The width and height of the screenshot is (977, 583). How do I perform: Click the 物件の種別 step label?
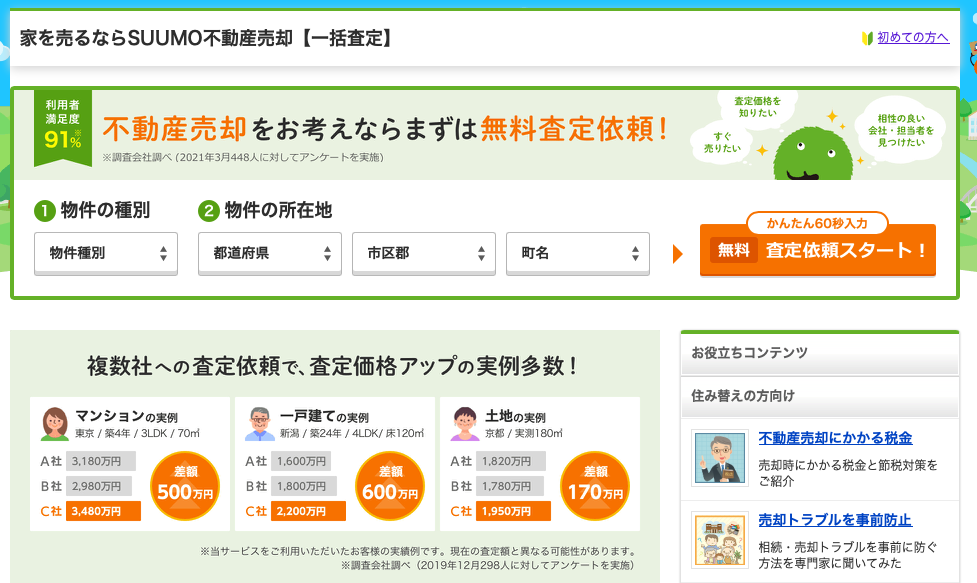click(x=105, y=211)
